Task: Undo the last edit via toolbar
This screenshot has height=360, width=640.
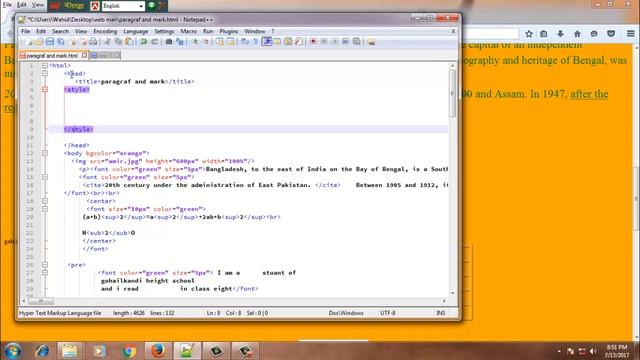Action: point(144,42)
